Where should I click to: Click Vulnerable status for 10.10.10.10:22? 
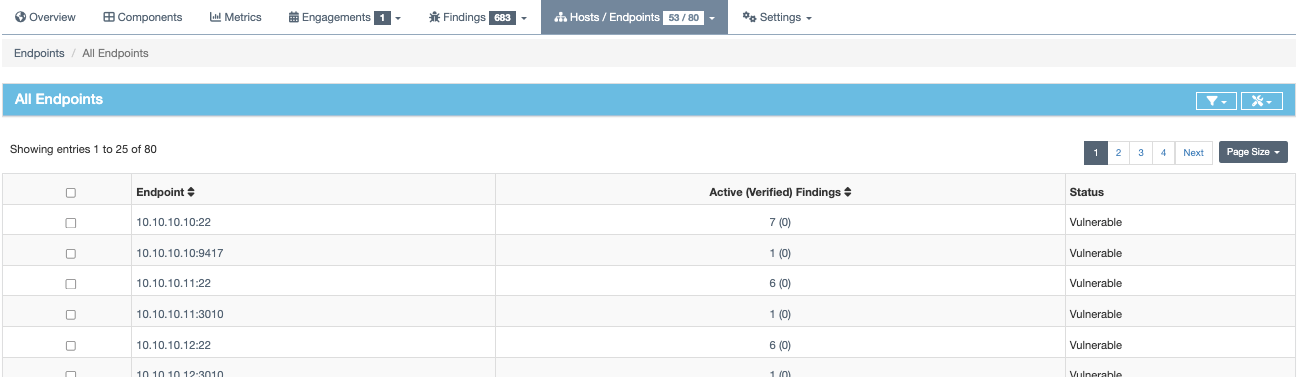click(x=1096, y=222)
